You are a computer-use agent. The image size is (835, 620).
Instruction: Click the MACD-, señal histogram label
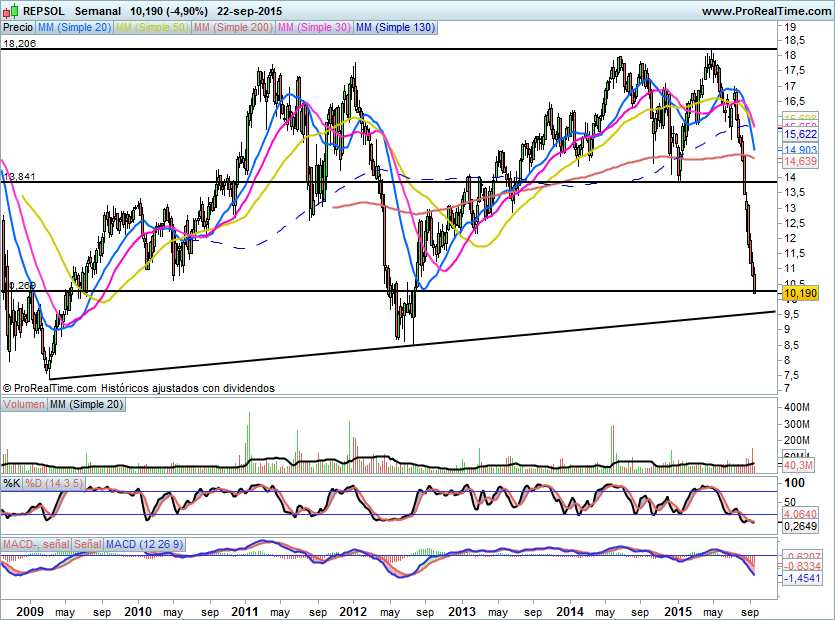pos(36,544)
